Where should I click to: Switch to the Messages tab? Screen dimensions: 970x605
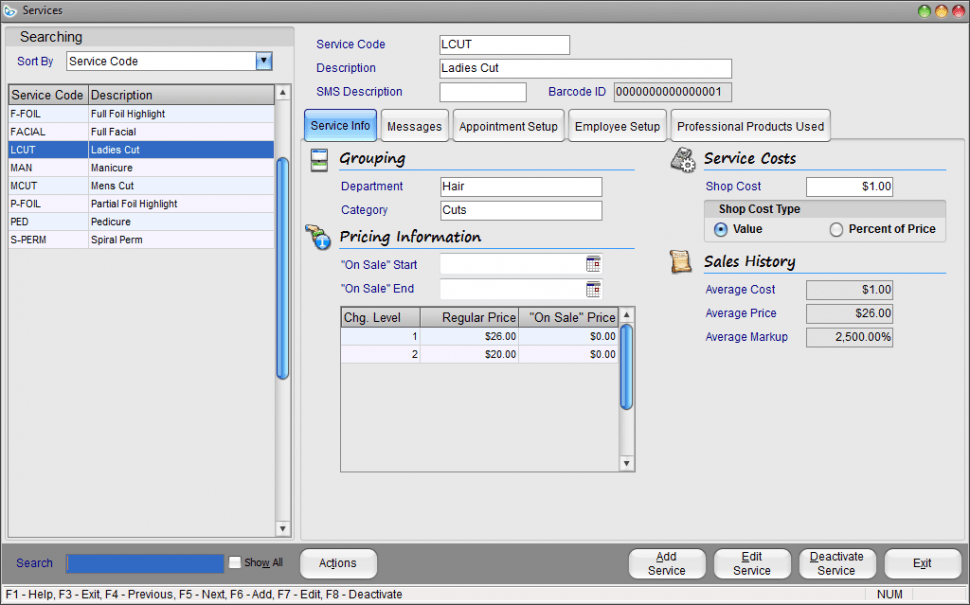coord(414,127)
